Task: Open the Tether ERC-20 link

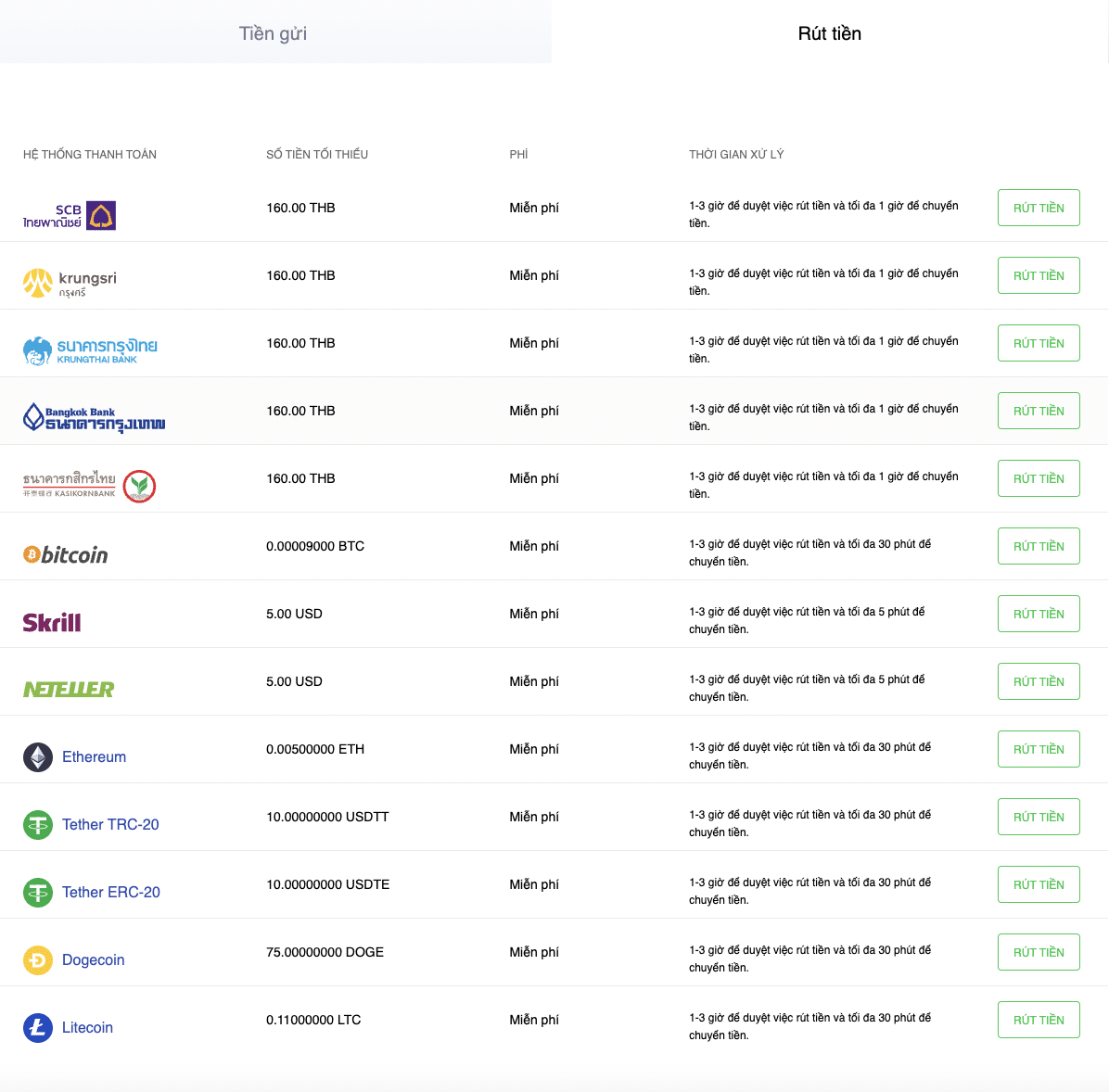Action: [x=111, y=893]
